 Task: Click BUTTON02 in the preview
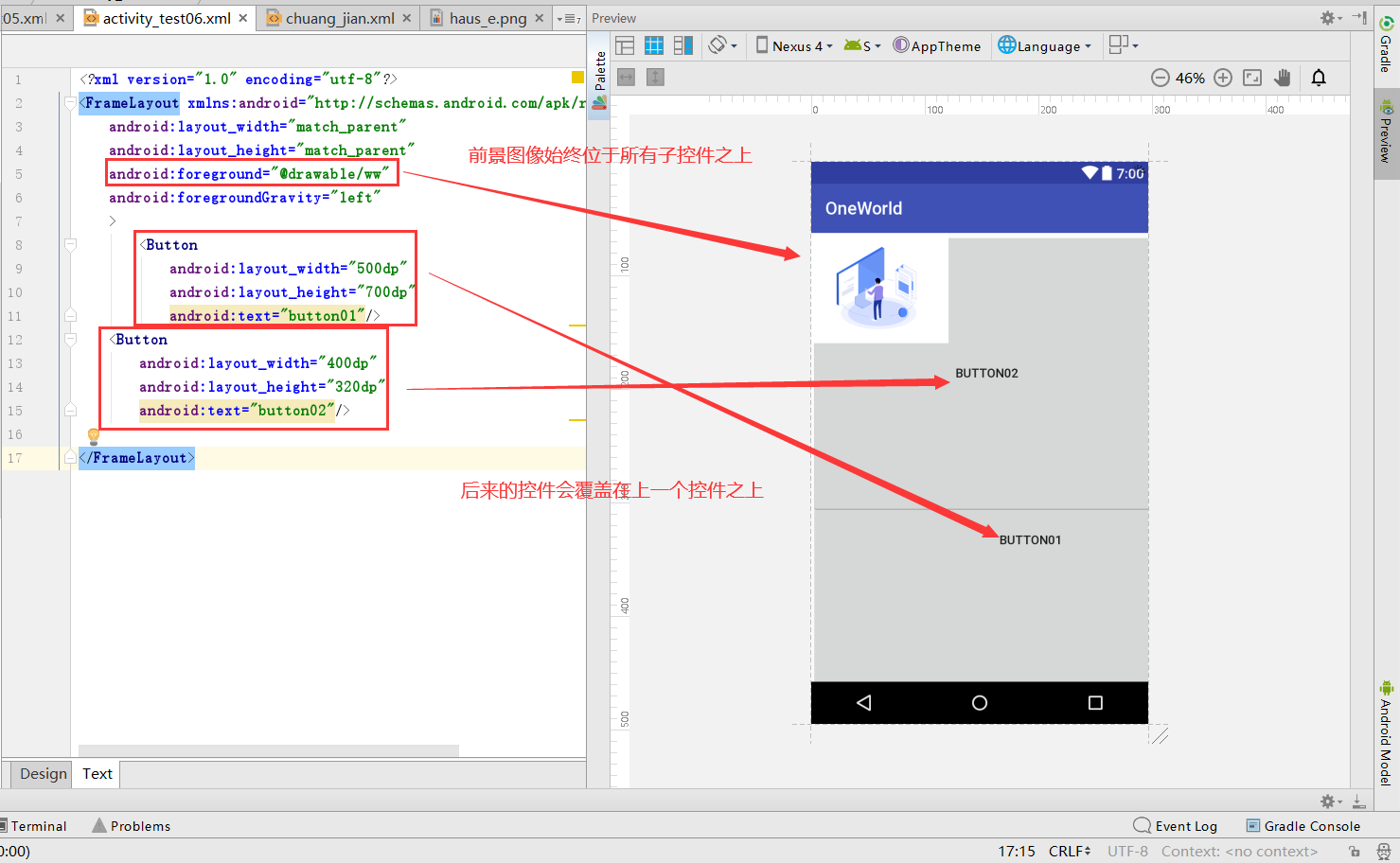(x=986, y=373)
